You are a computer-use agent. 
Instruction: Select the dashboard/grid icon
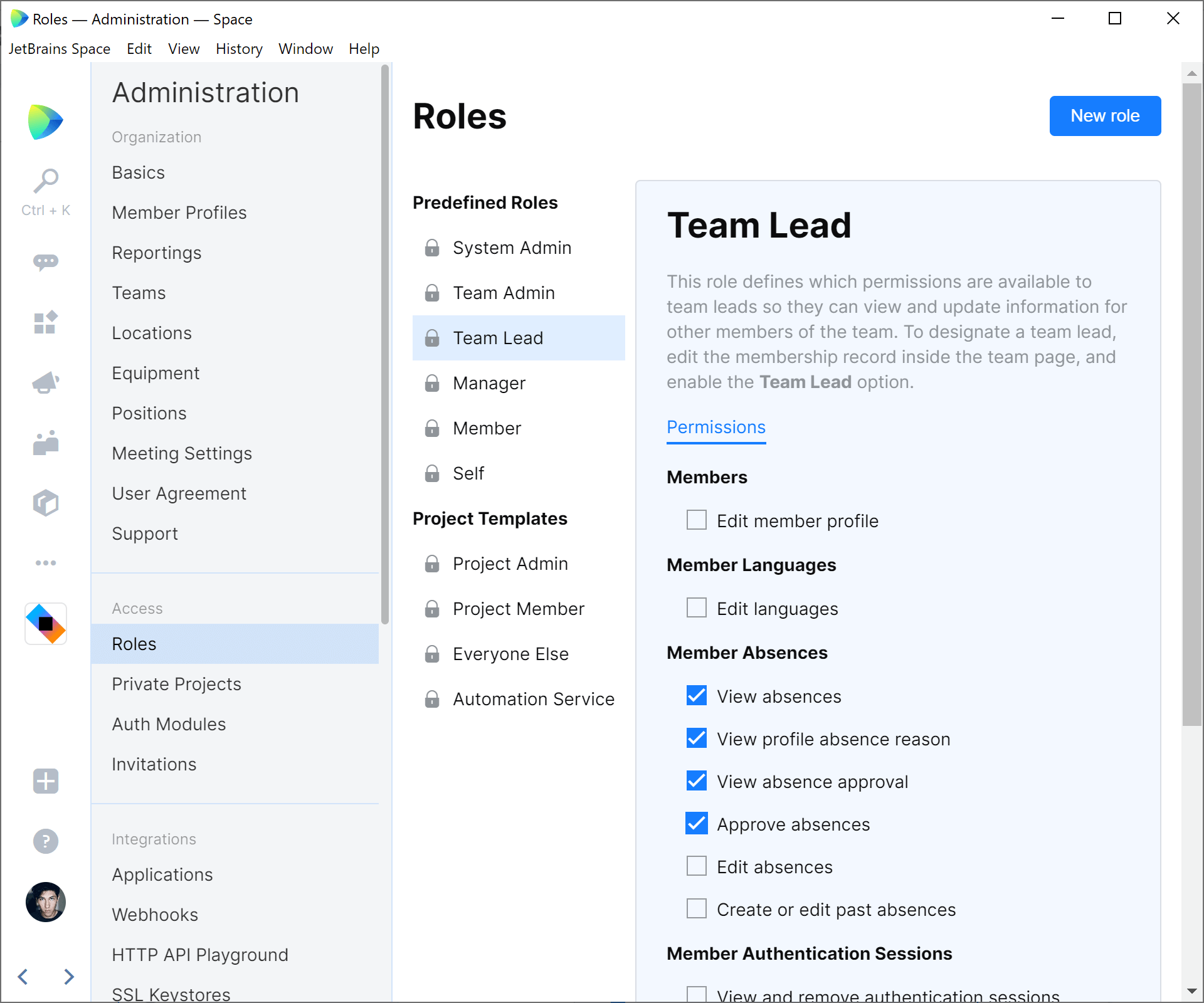[x=46, y=322]
